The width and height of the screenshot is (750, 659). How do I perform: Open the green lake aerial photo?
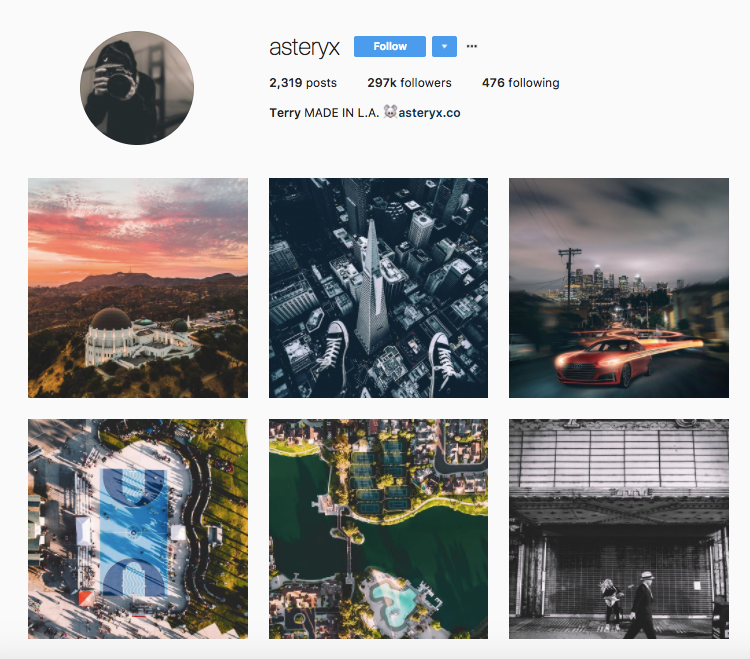tap(378, 529)
